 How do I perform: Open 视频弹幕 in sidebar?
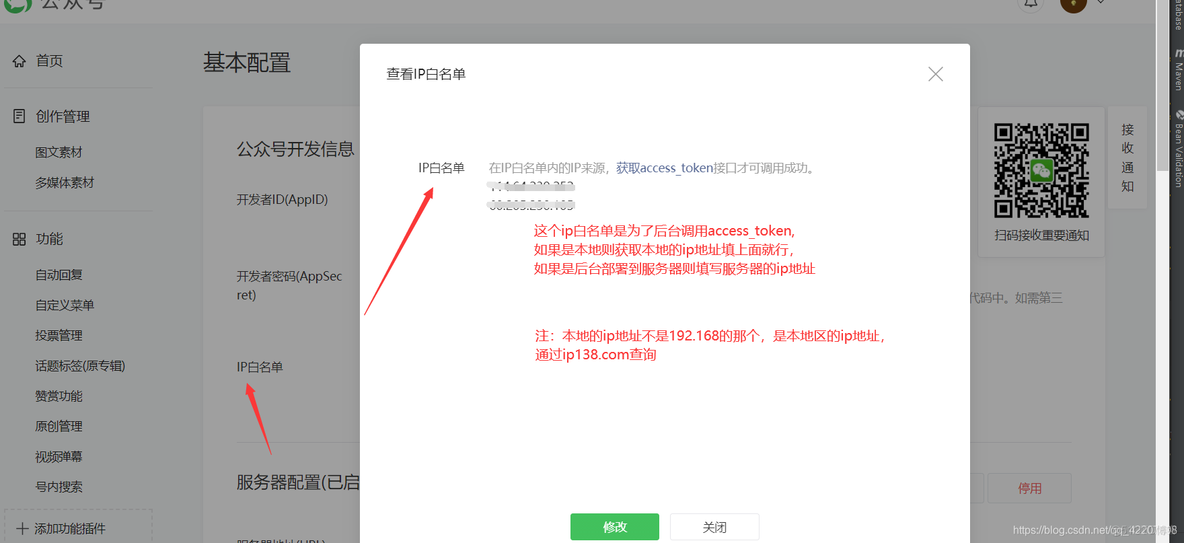[58, 457]
